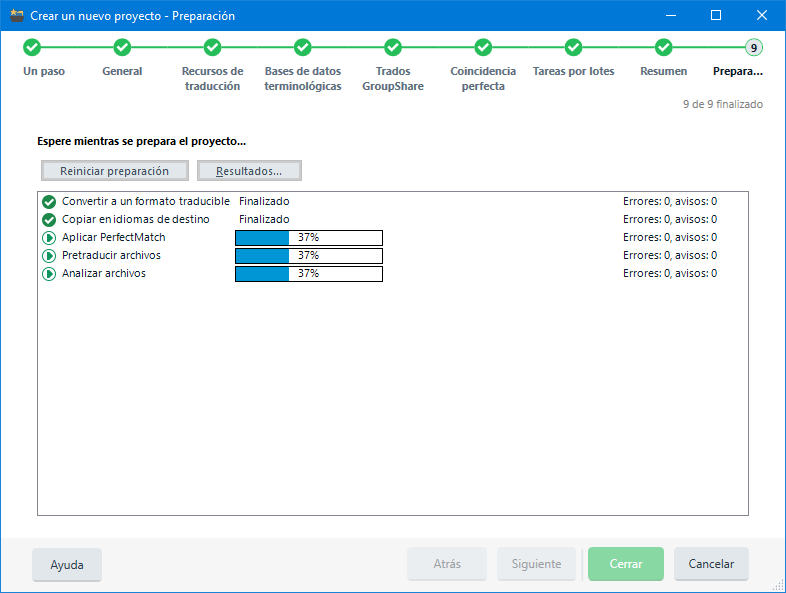The image size is (786, 593).
Task: Click the Aplicar PerfectMatch progress bar
Action: coord(309,238)
